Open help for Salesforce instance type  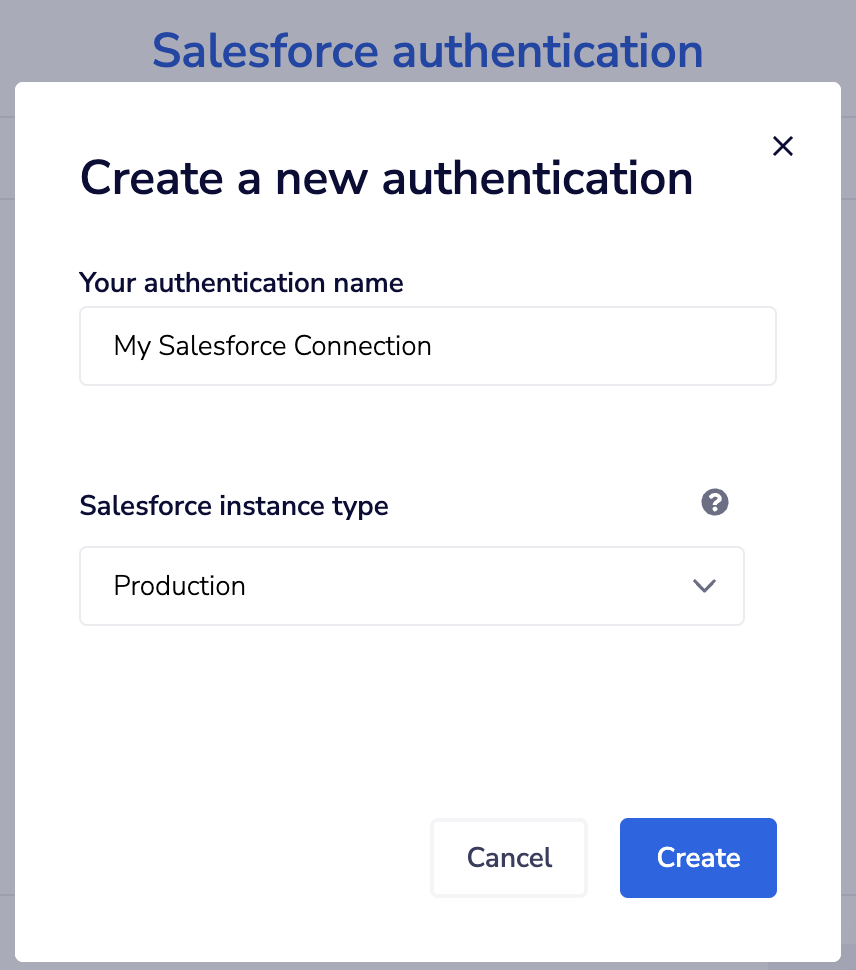(714, 502)
